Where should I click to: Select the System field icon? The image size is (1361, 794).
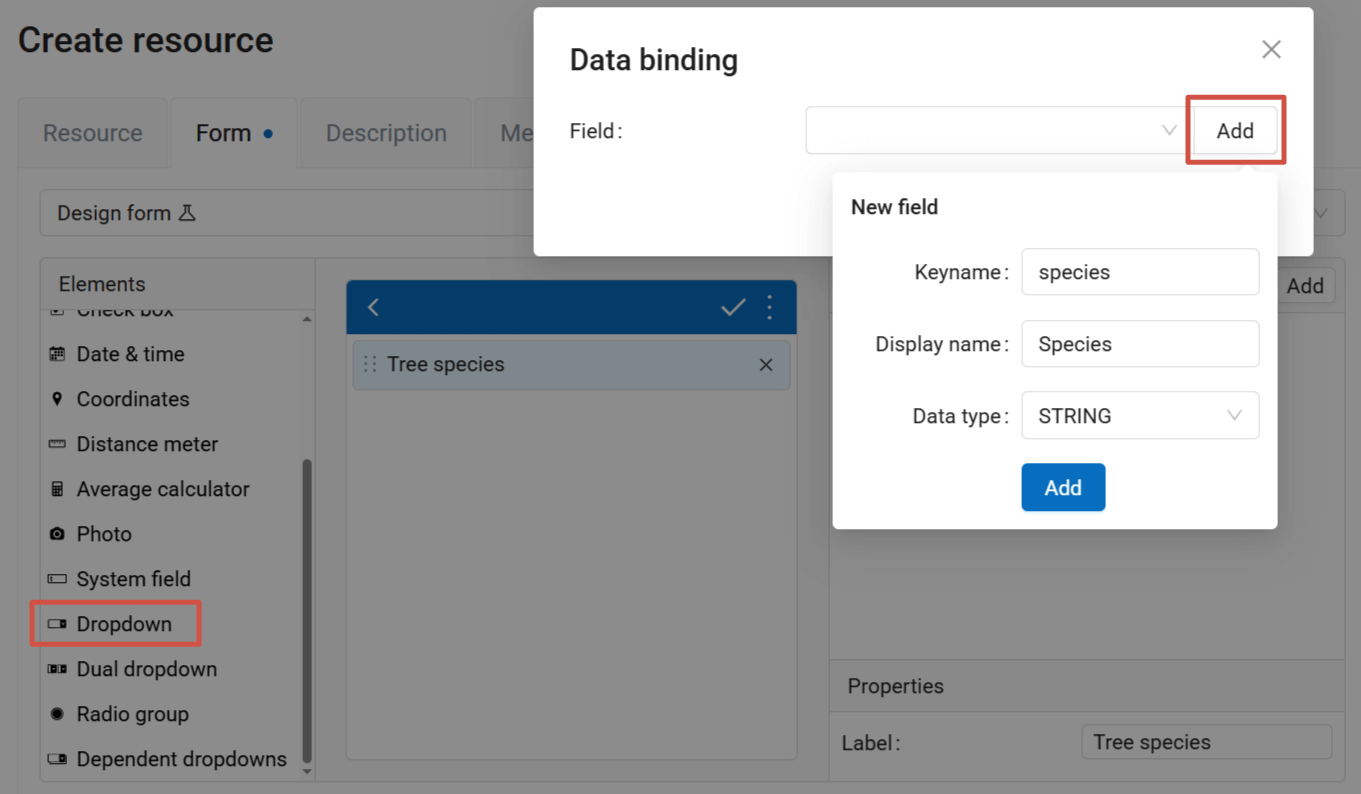[57, 579]
